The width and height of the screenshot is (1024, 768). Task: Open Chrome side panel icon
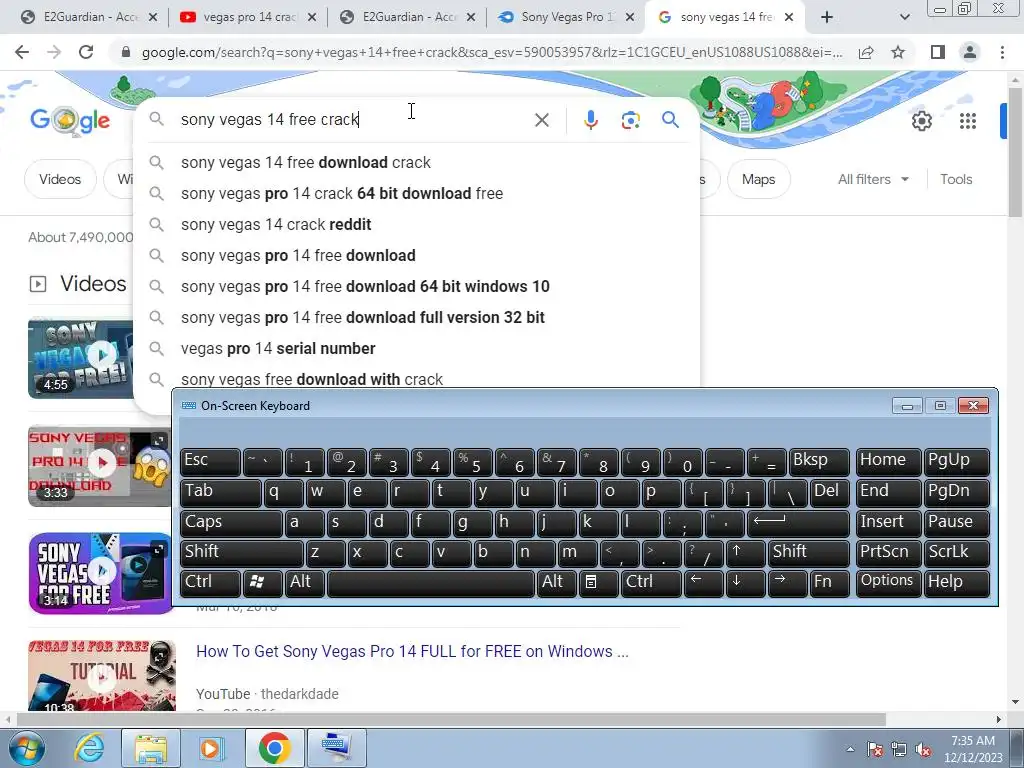tap(938, 52)
